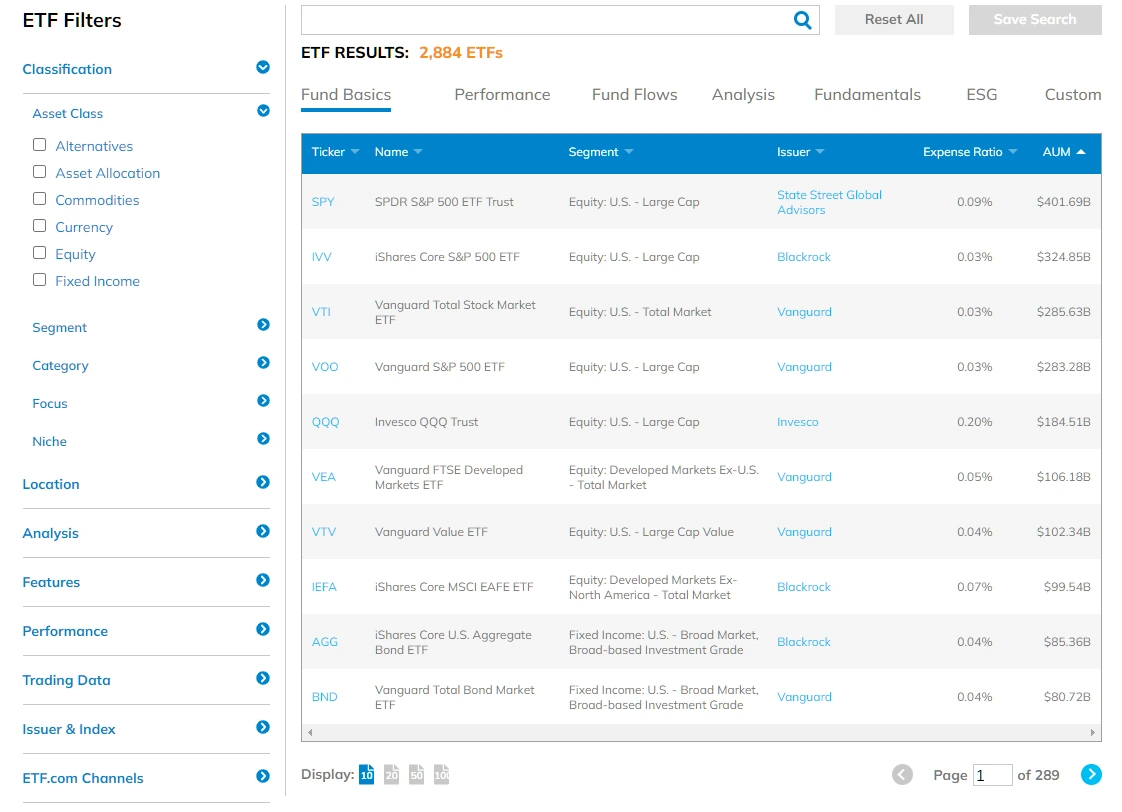Expand the ETF.com Channels section
The width and height of the screenshot is (1122, 812).
tap(263, 776)
